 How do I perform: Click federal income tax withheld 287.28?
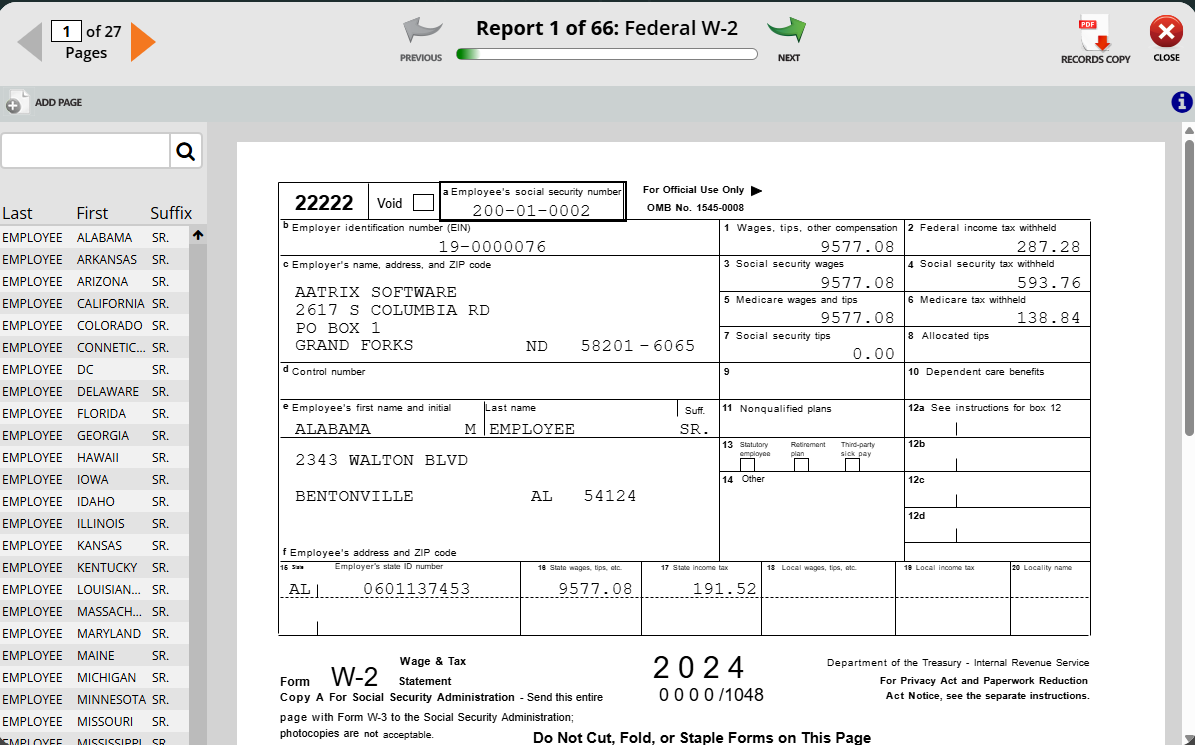coord(1048,247)
